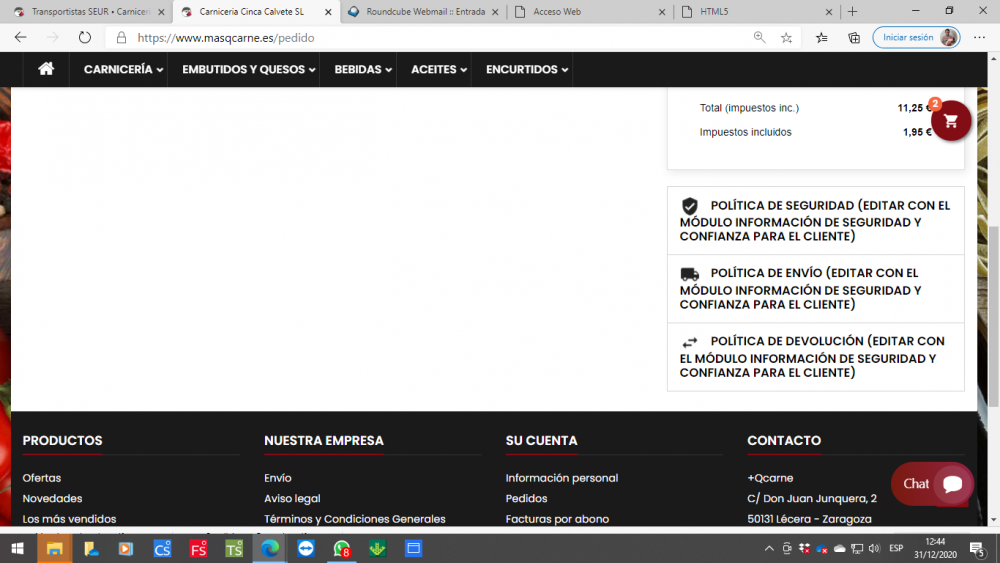Select the Política de Seguridad block
The width and height of the screenshot is (1000, 563).
(x=816, y=221)
